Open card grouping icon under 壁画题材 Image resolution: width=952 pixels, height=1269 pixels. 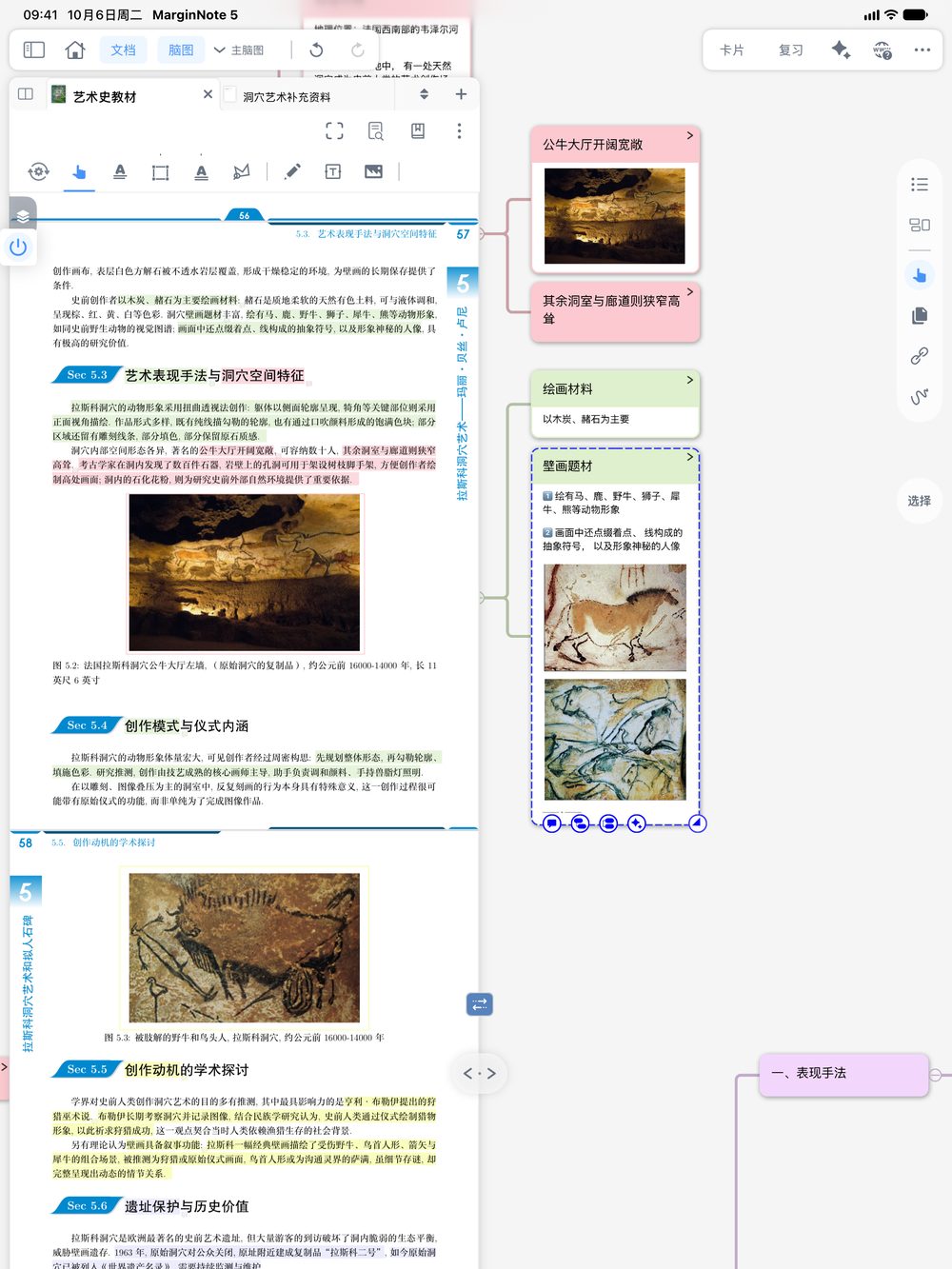(x=609, y=823)
